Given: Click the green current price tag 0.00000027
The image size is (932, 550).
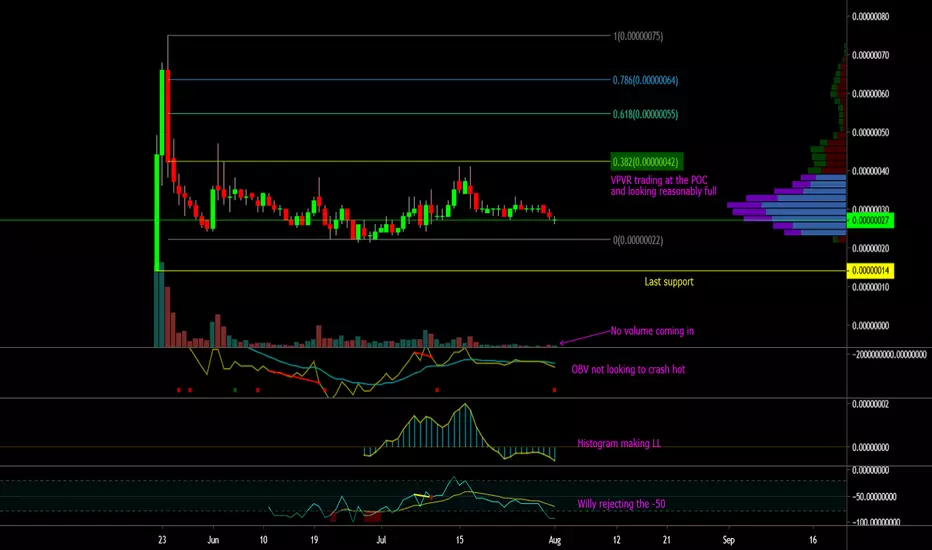Looking at the screenshot, I should [x=870, y=221].
